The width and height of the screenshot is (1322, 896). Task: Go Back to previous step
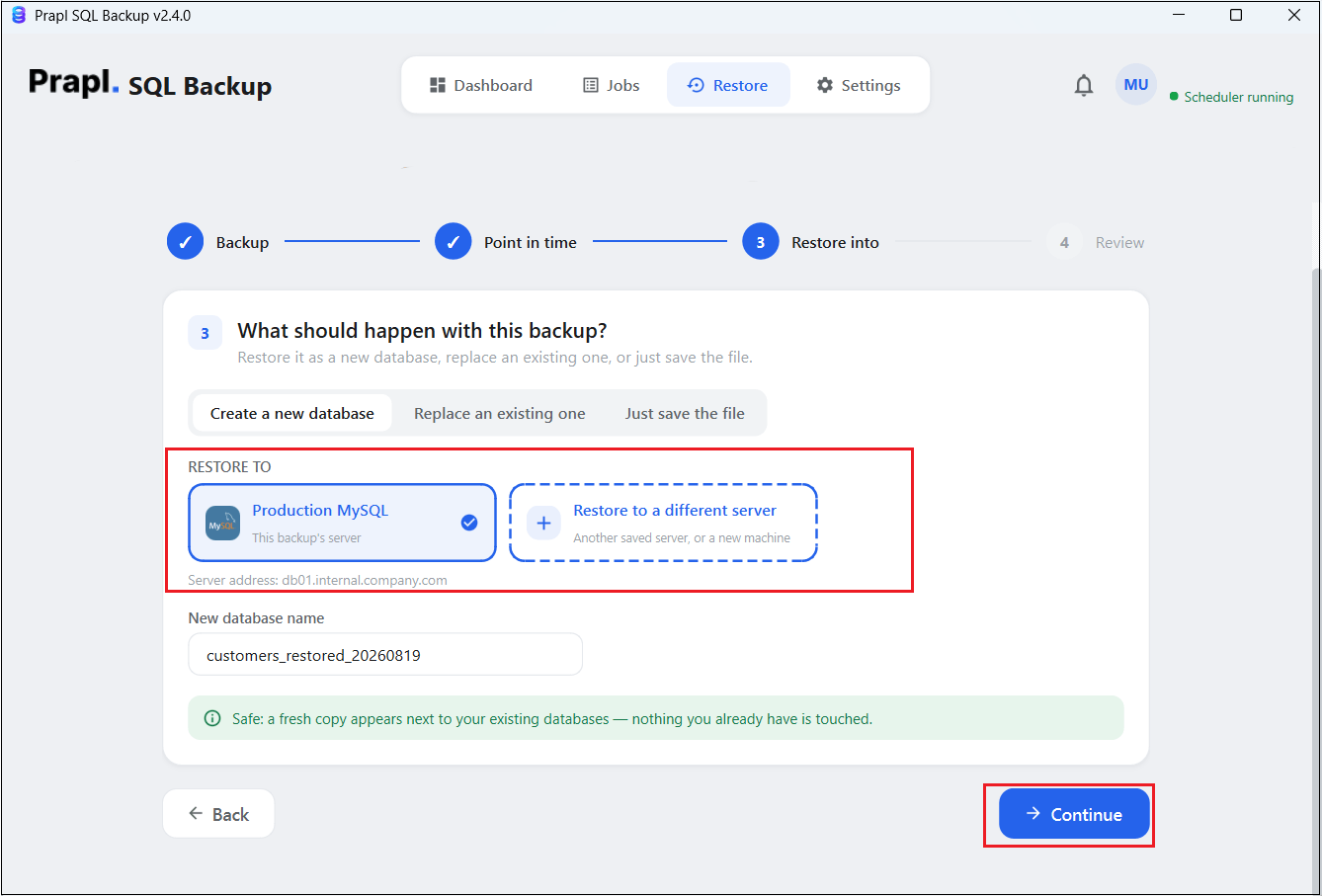point(218,813)
